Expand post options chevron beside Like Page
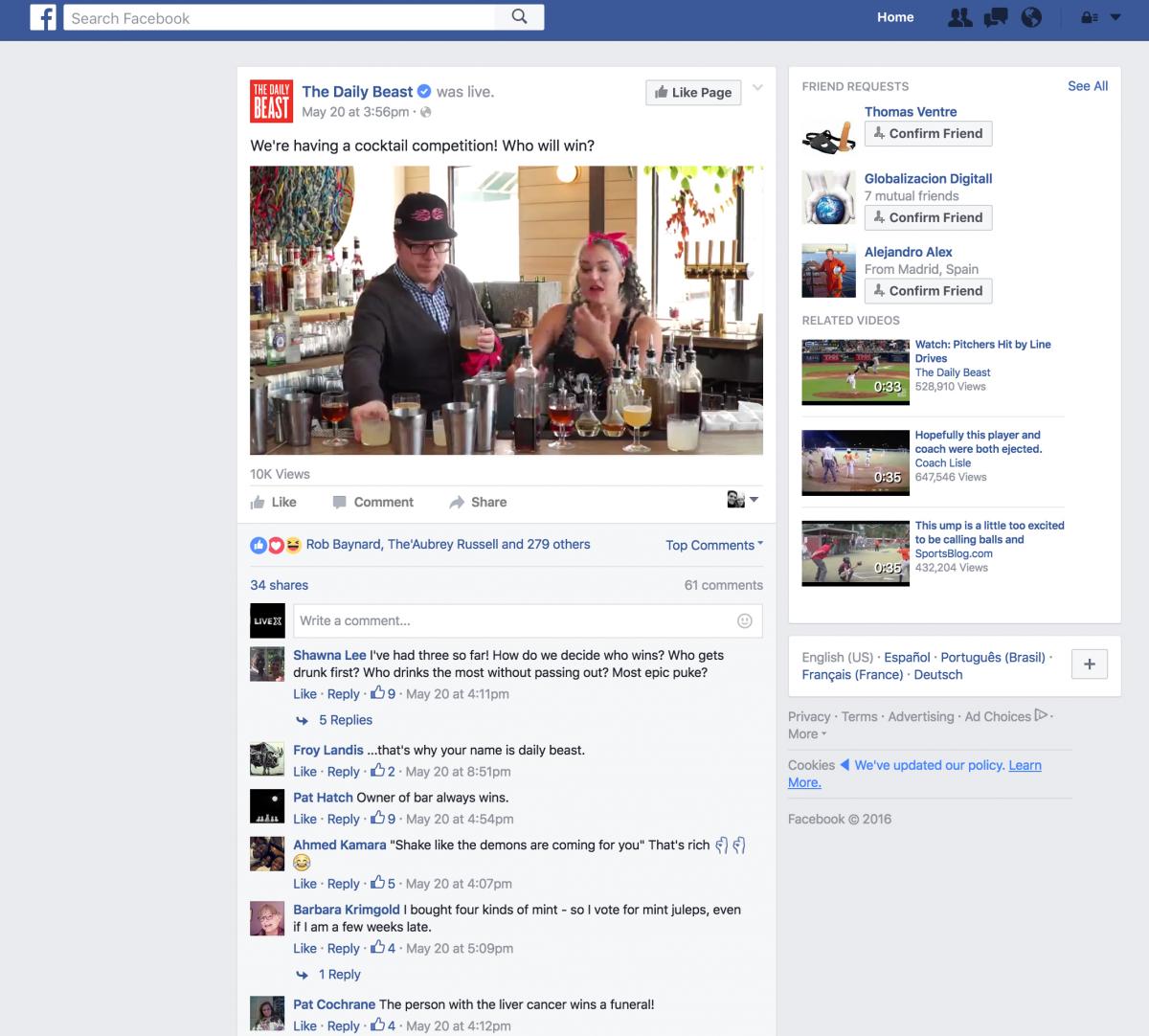The width and height of the screenshot is (1149, 1036). [x=757, y=88]
